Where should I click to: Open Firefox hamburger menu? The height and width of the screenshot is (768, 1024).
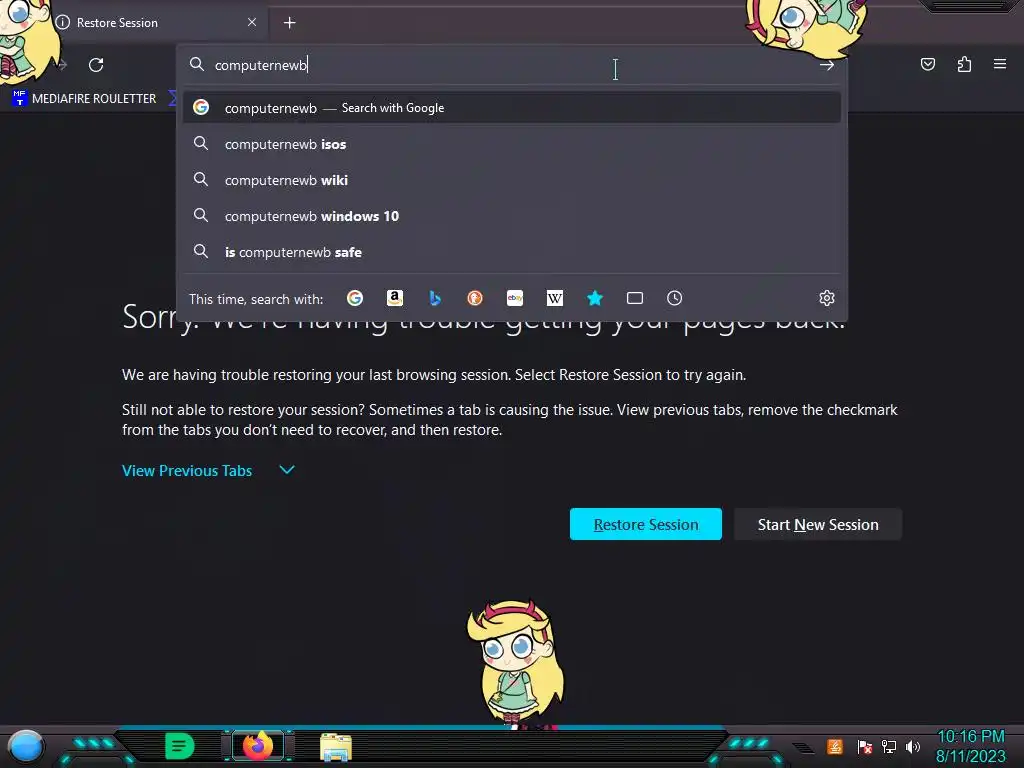pos(999,64)
